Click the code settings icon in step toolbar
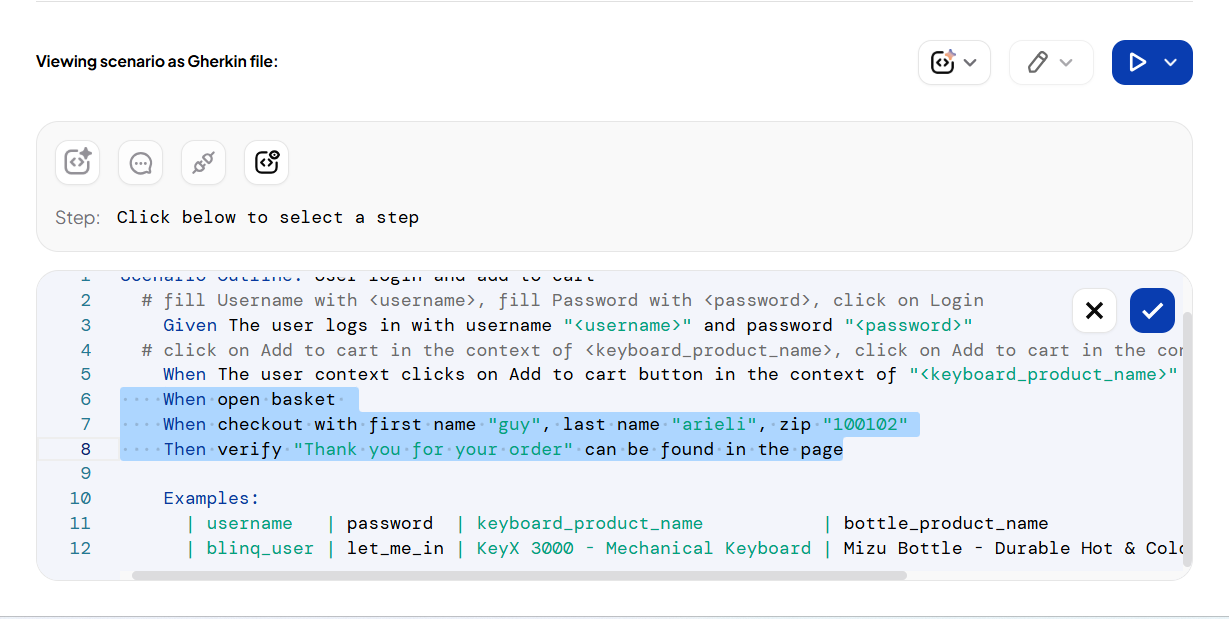Screen dimensions: 1229x619 267,162
